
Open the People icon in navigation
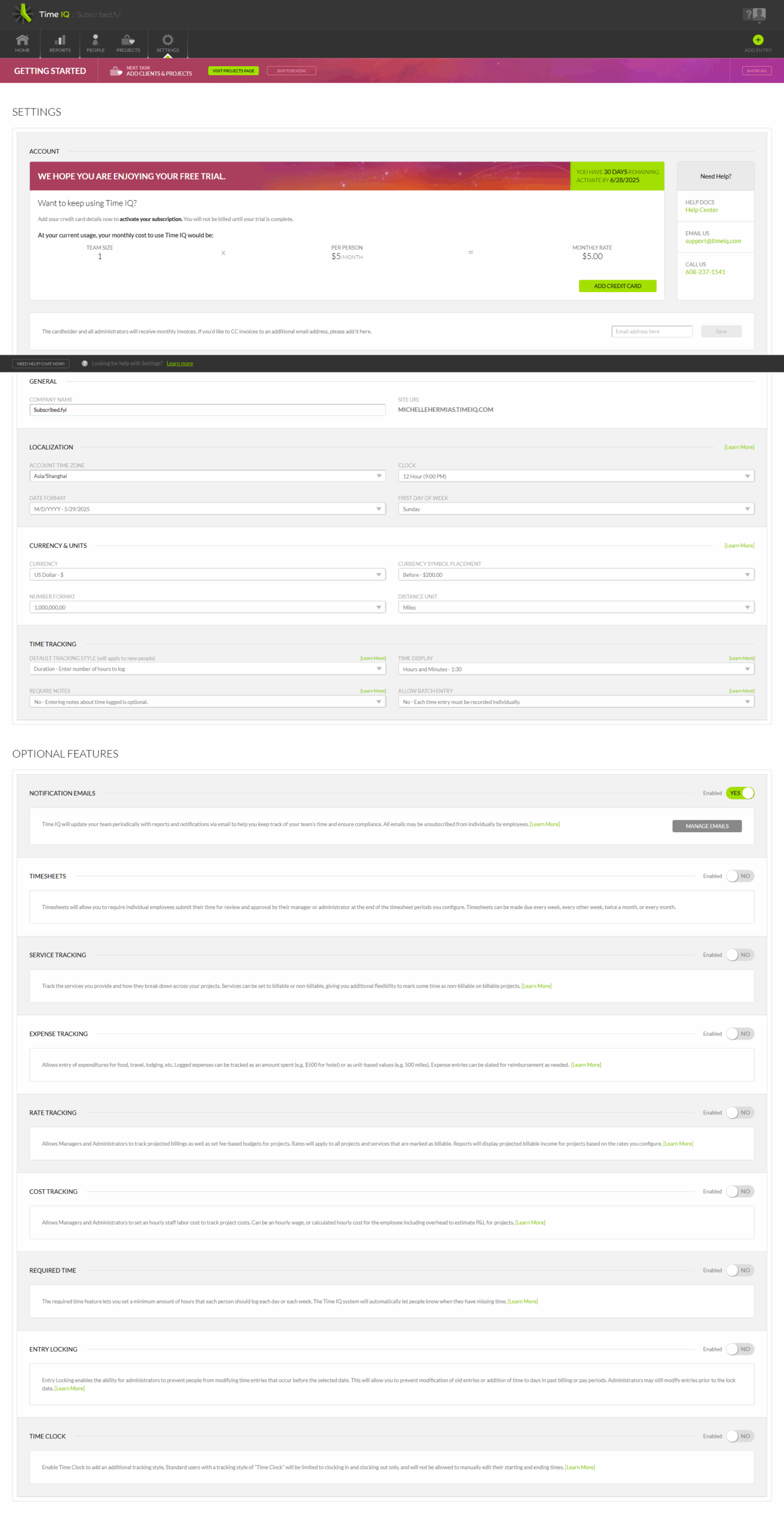(95, 41)
